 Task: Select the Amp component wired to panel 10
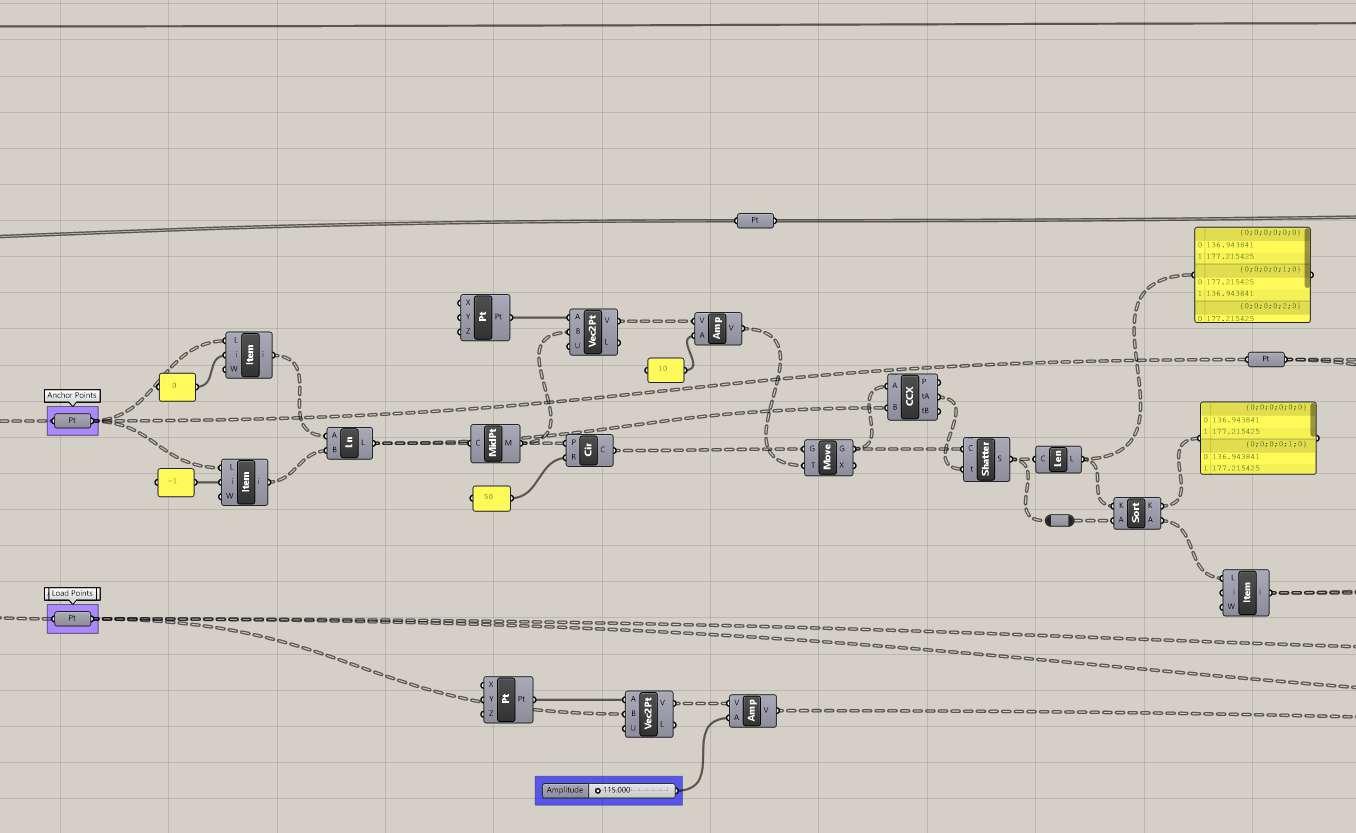[x=719, y=327]
